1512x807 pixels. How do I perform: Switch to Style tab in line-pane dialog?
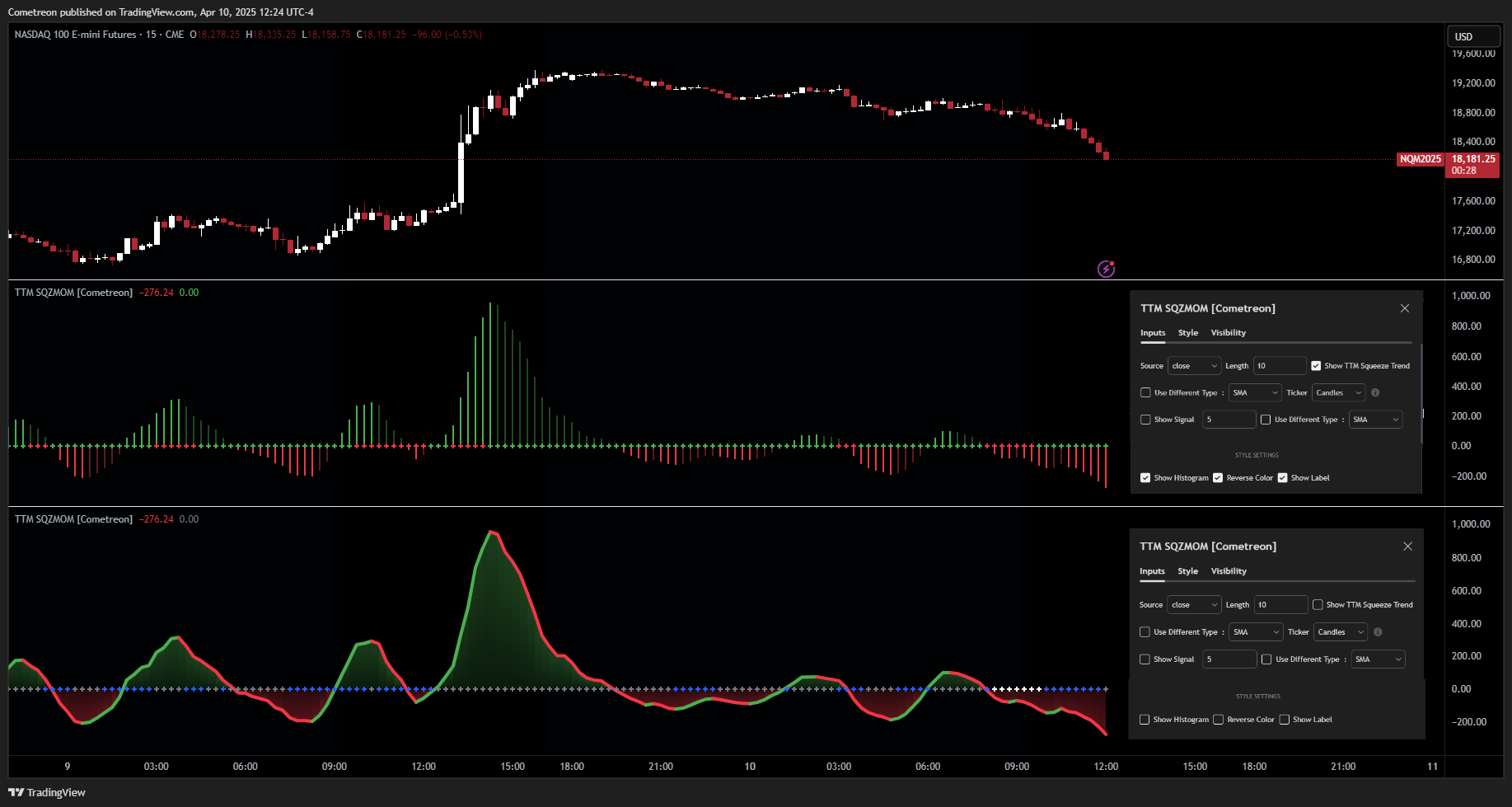pyautogui.click(x=1188, y=571)
